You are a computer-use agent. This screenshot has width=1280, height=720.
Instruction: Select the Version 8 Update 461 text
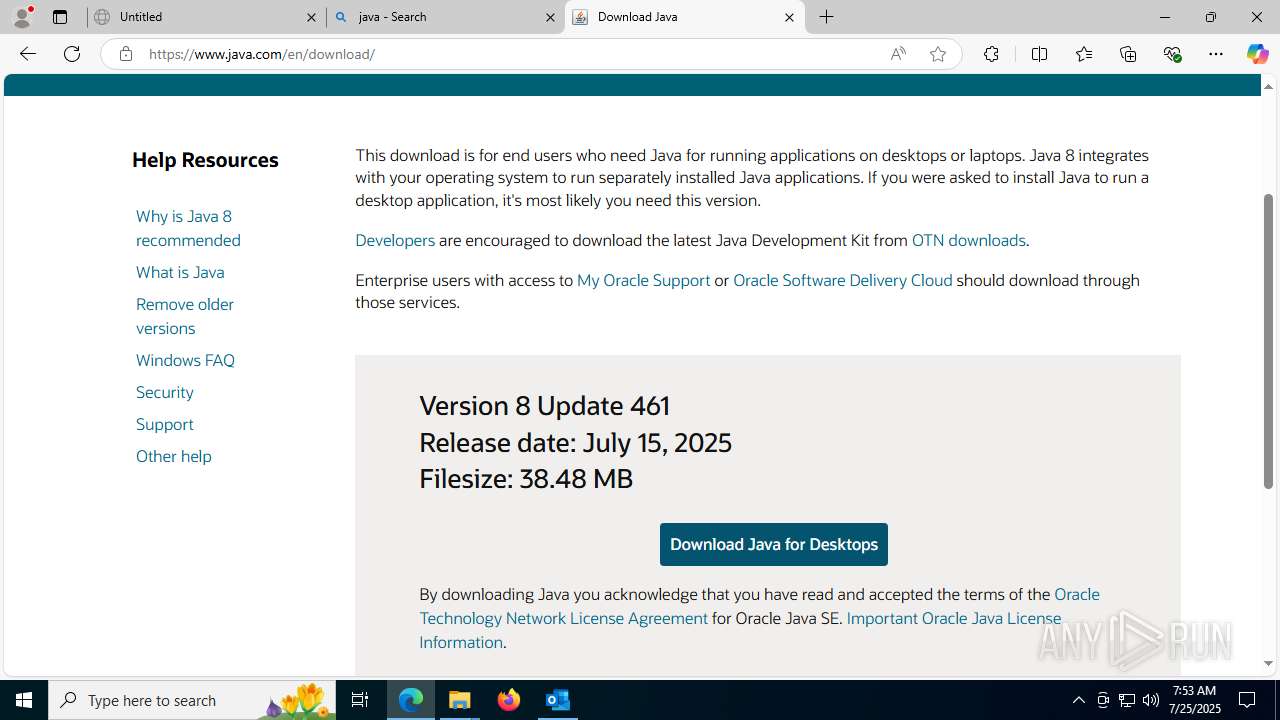point(544,405)
